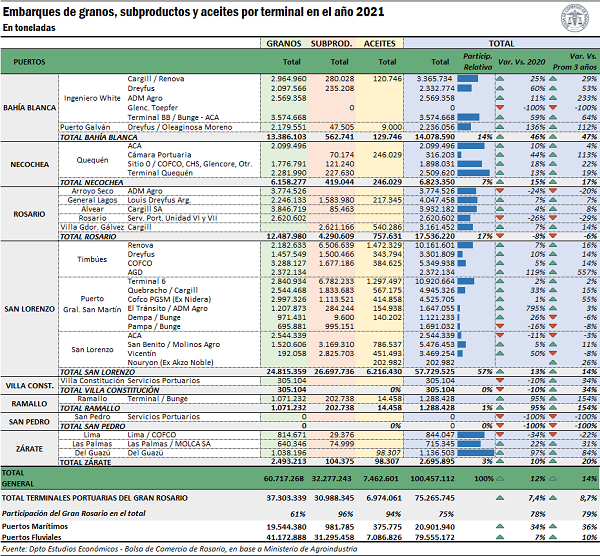
Task: Click blue data bar in Del Guazú row
Action: click(x=475, y=453)
